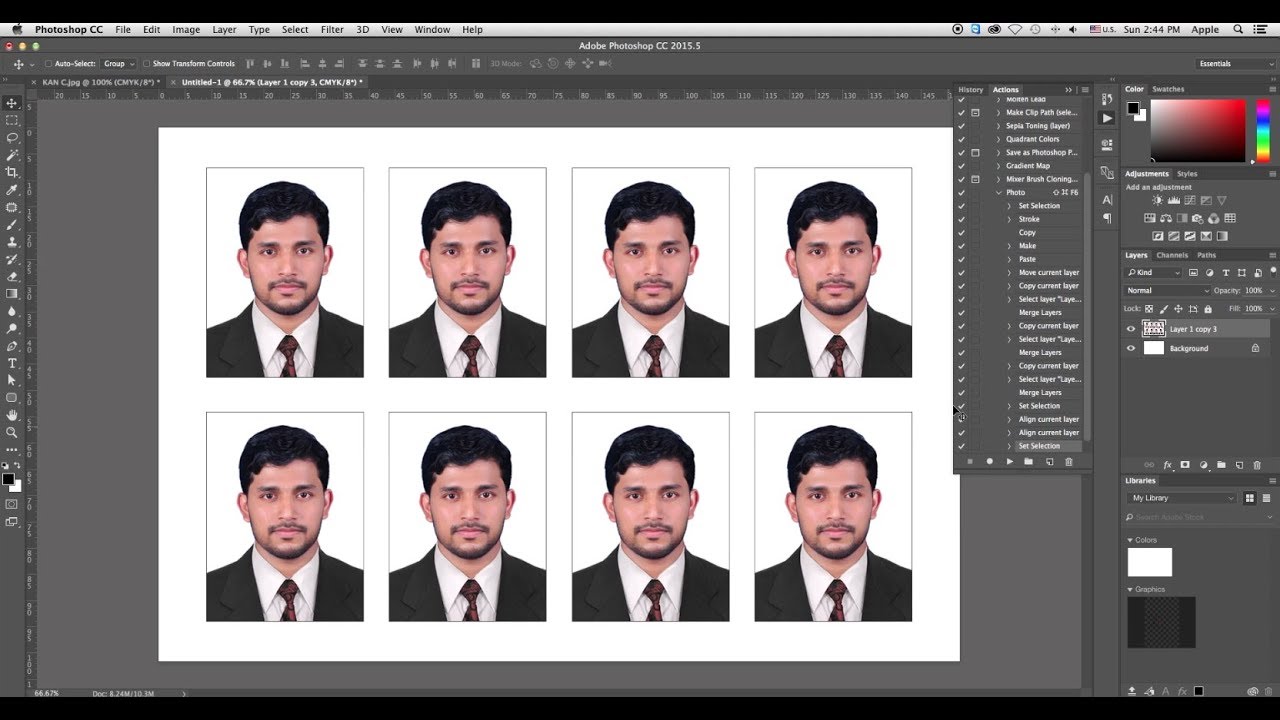1280x720 pixels.
Task: Open the Normal blend mode dropdown
Action: (x=1167, y=290)
